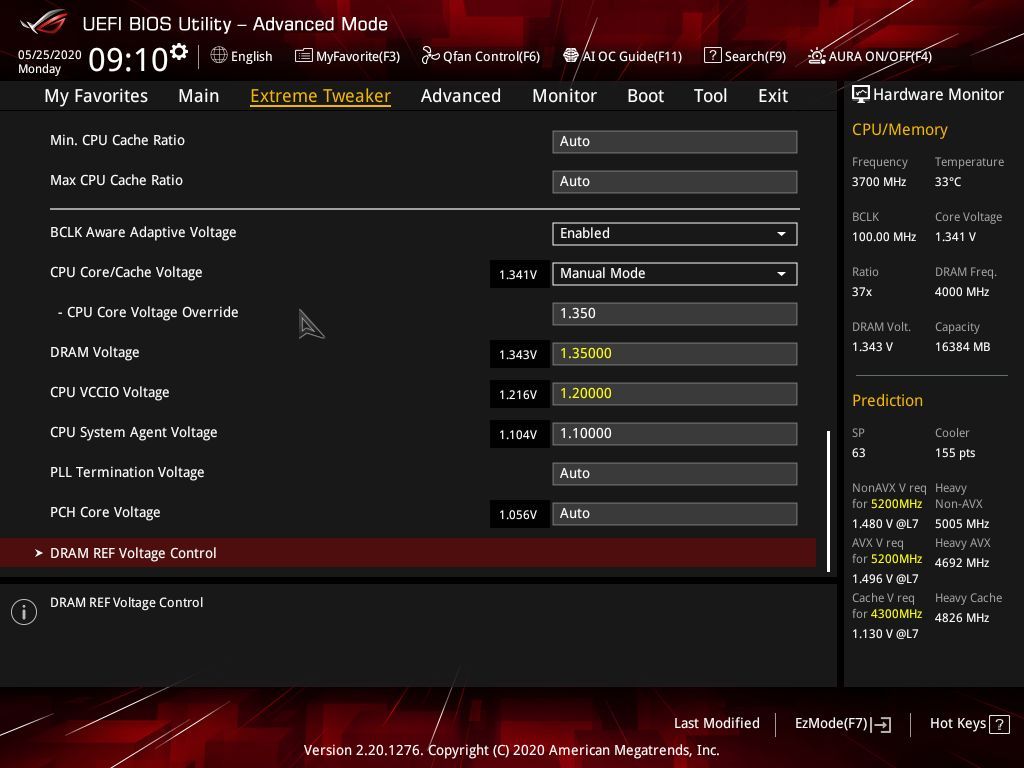Open the My Favorites tab
Screen dimensions: 1024x768
point(96,96)
